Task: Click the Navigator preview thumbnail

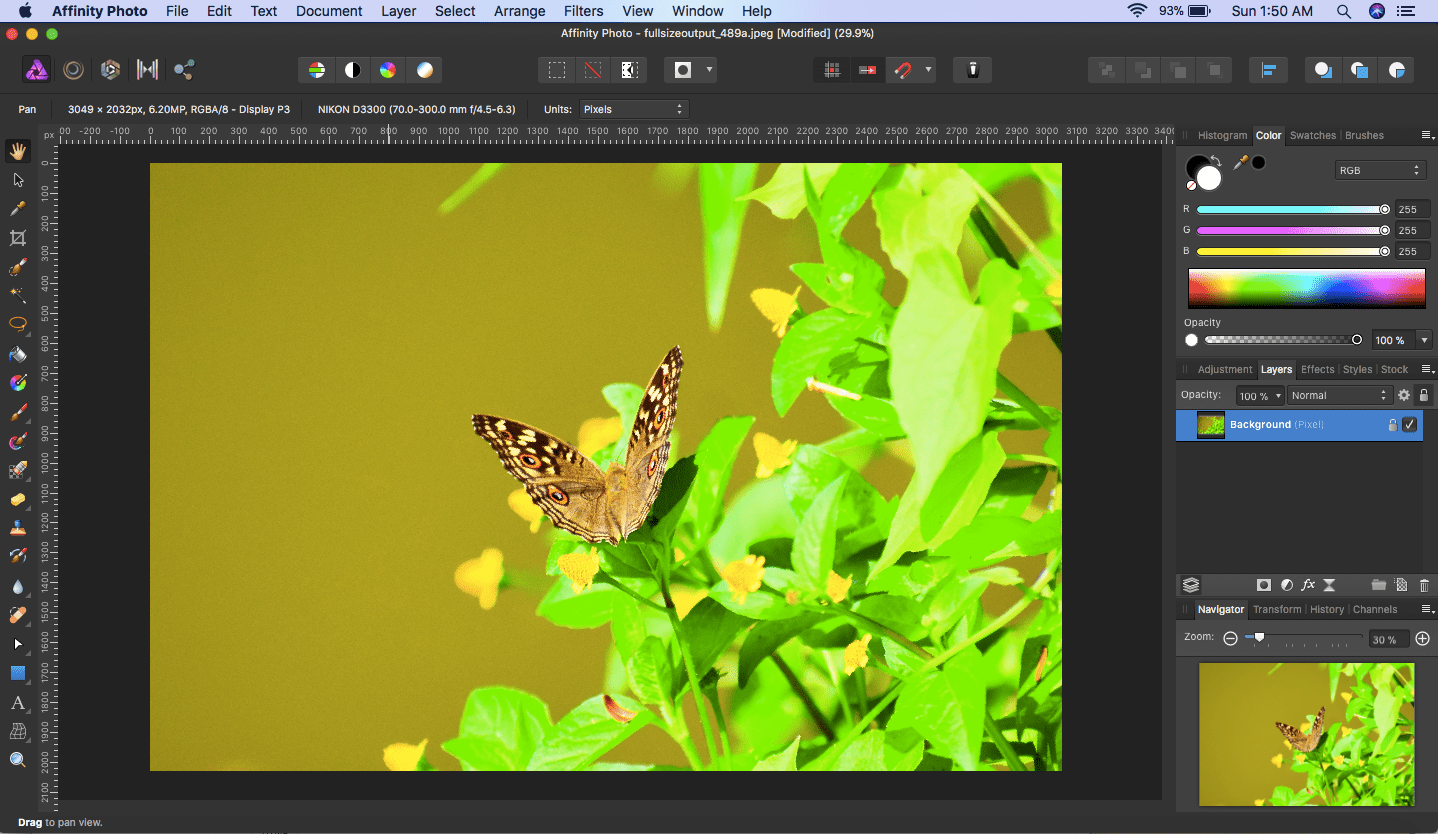Action: pyautogui.click(x=1306, y=734)
